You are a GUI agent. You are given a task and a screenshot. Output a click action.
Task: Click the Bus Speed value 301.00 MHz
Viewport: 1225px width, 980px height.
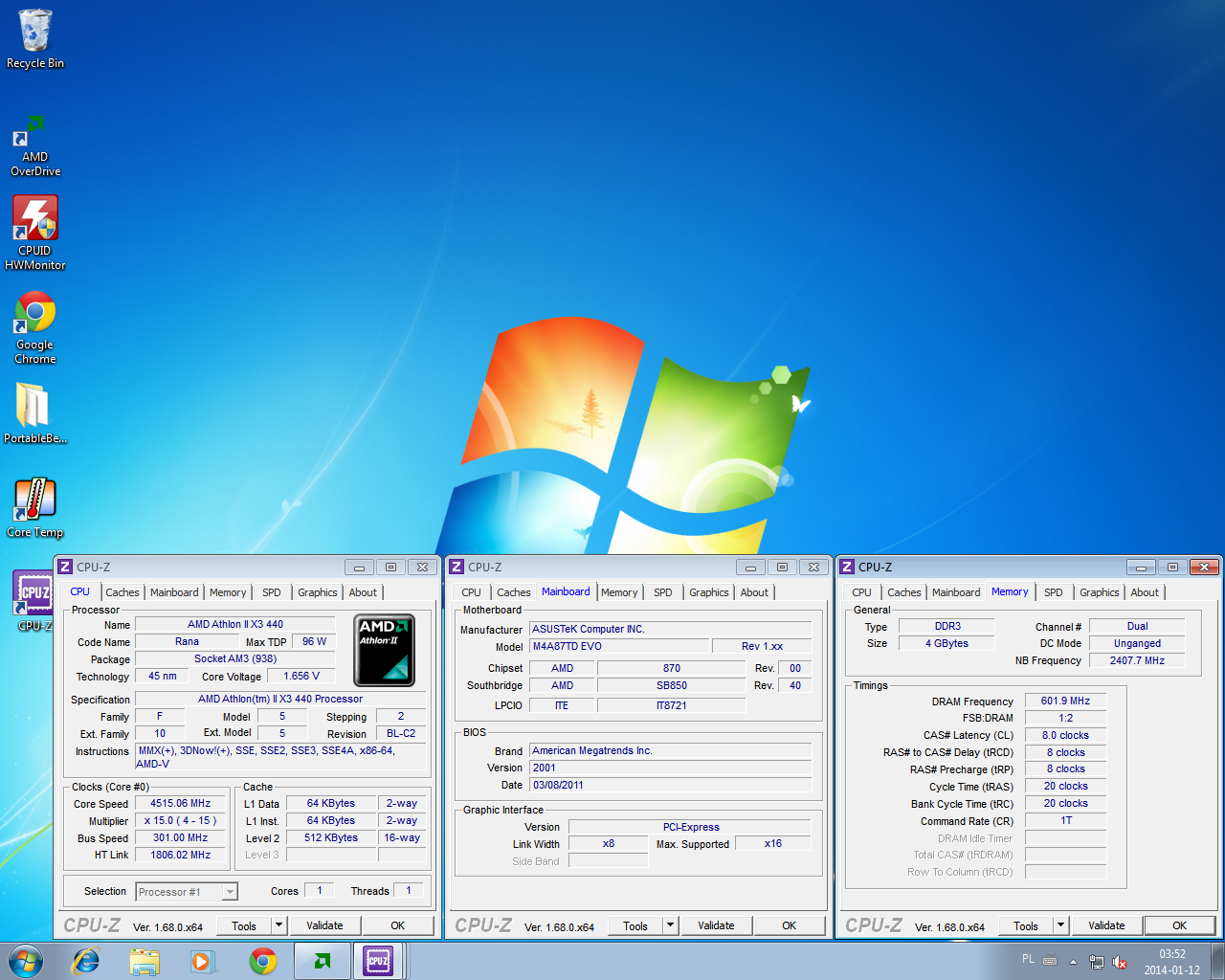click(180, 838)
